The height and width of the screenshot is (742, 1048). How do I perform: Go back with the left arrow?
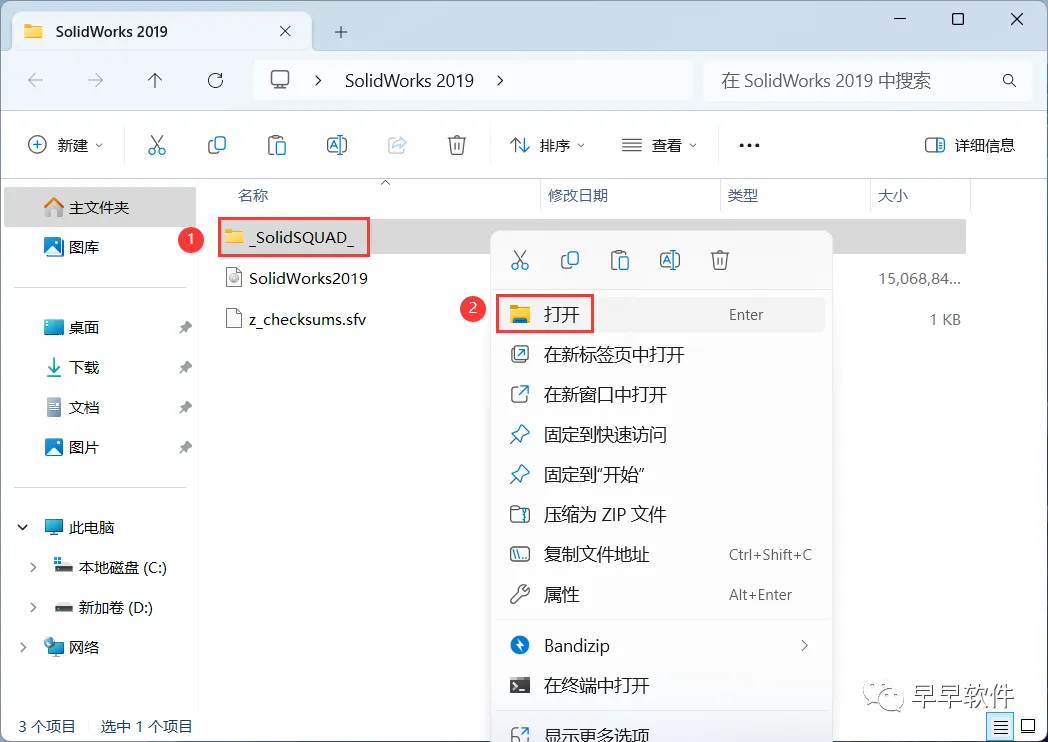click(x=35, y=81)
